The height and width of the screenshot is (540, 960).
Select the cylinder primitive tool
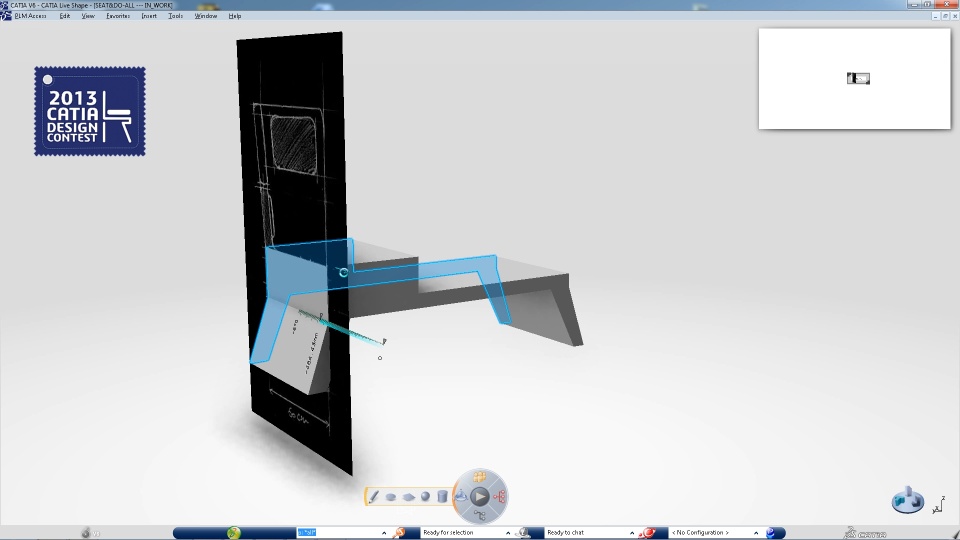pos(442,497)
